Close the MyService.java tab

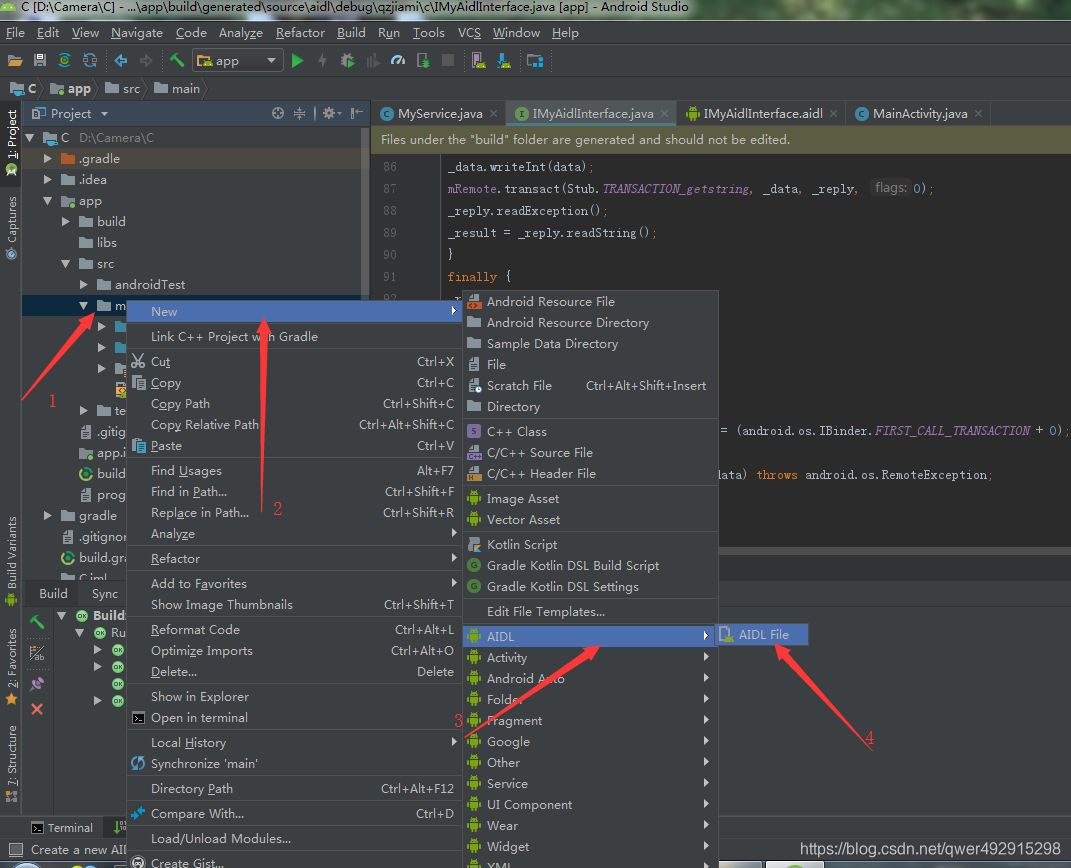click(493, 113)
